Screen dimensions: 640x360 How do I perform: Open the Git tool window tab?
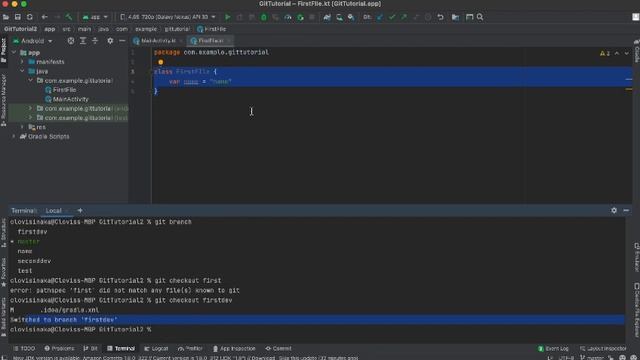[91, 349]
